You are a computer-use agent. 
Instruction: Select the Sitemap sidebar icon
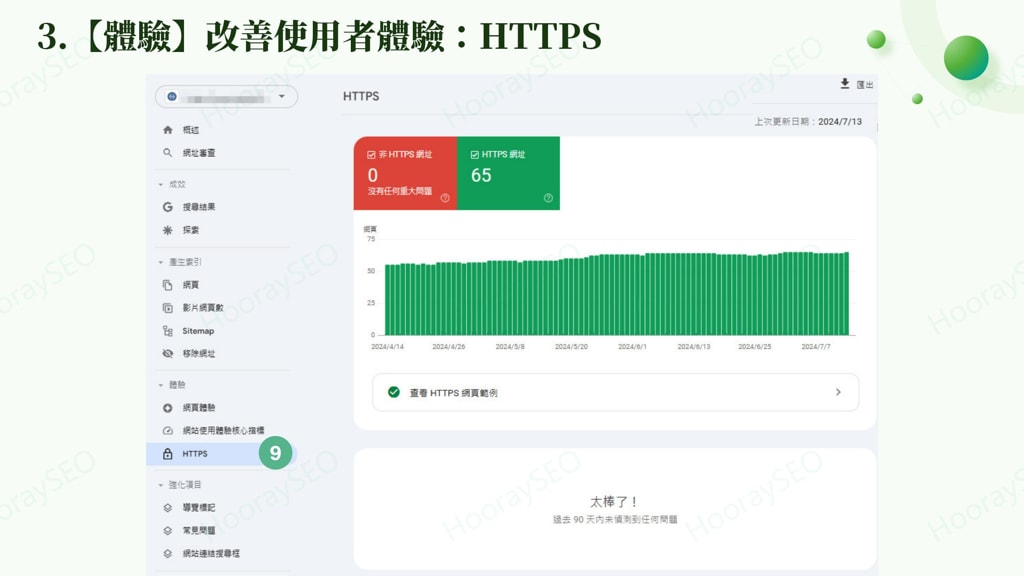(167, 330)
